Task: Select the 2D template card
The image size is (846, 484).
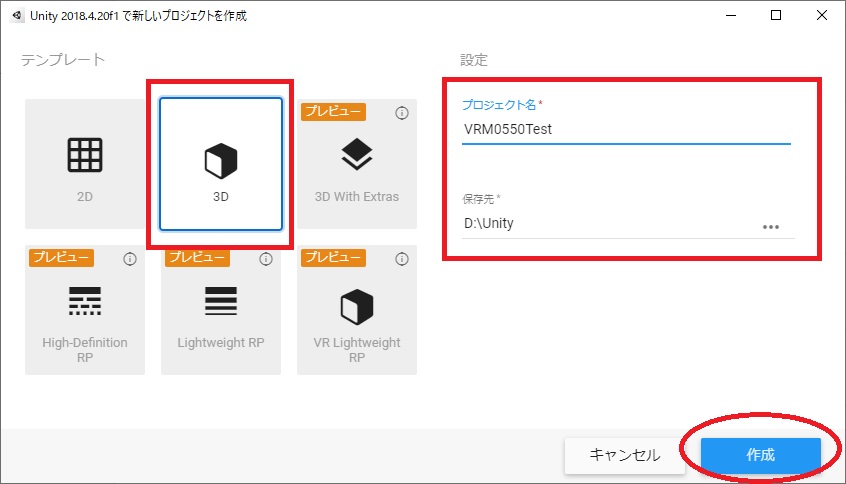Action: (x=85, y=163)
